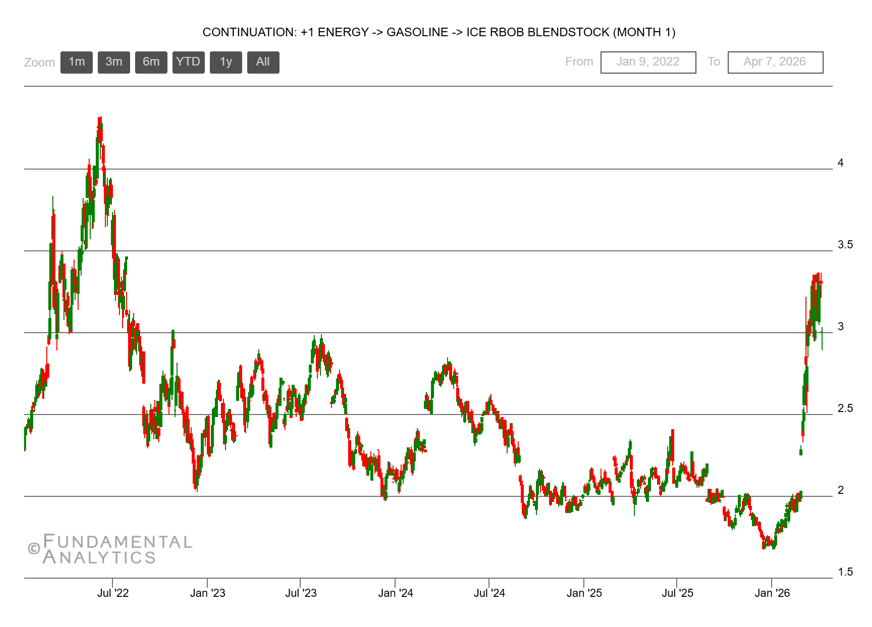The image size is (872, 627).
Task: Click the Jul '22 x-axis label
Action: (112, 593)
